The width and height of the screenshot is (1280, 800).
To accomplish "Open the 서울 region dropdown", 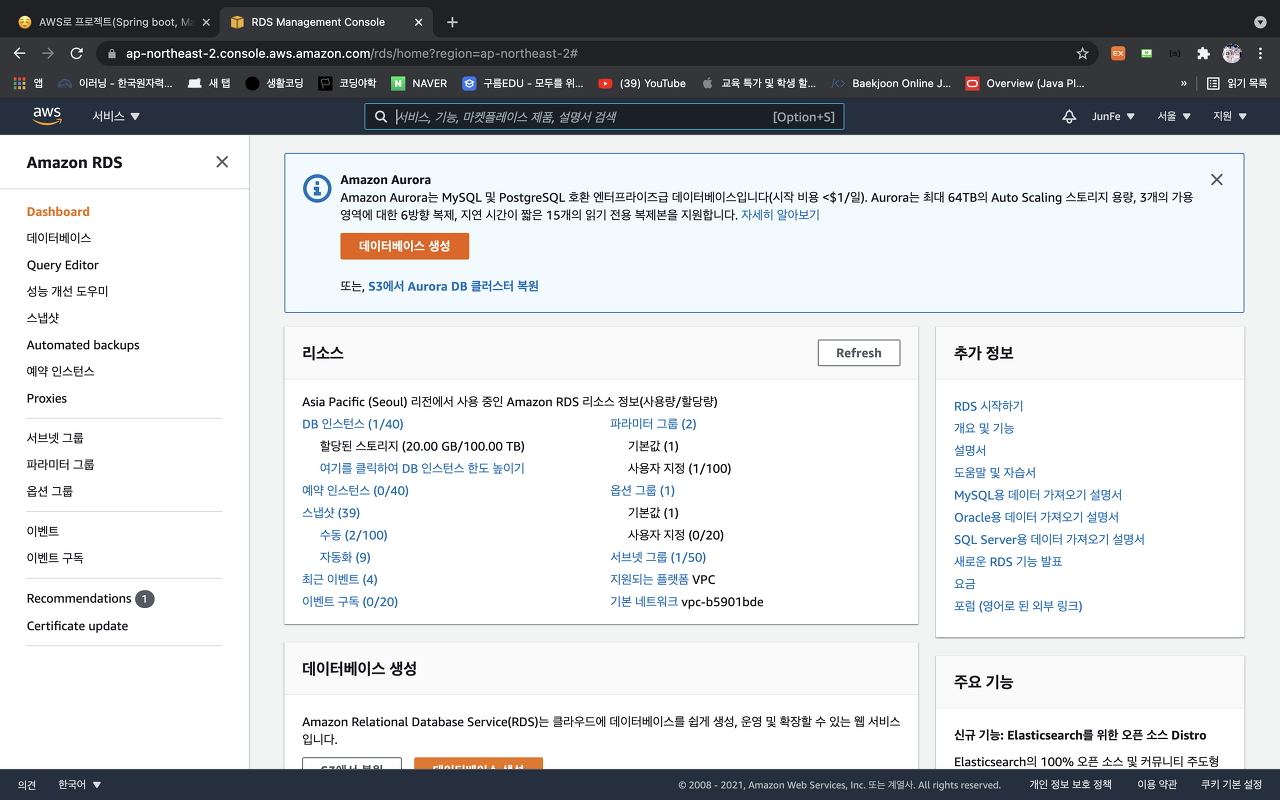I will (1174, 116).
